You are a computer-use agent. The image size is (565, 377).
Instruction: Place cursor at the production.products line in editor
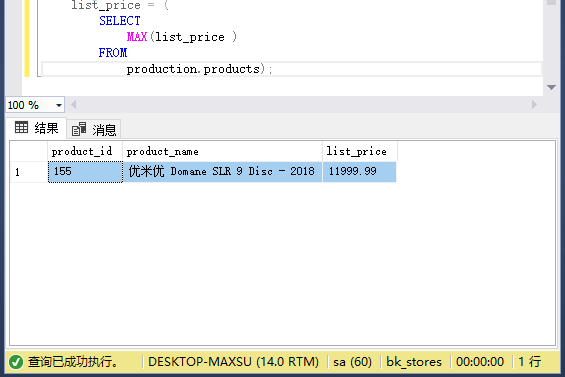click(291, 69)
